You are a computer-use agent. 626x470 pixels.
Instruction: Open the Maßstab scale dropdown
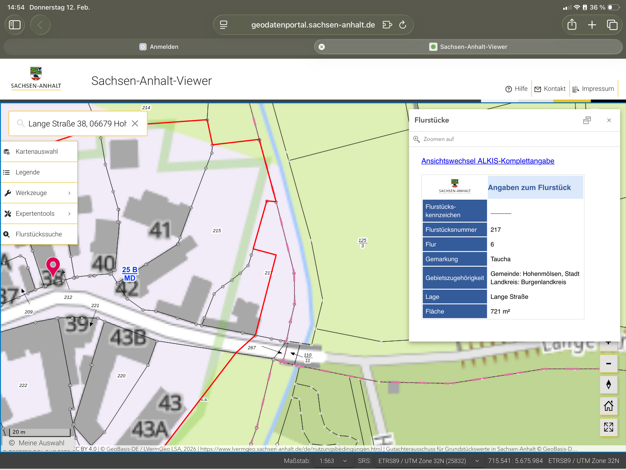(x=333, y=461)
